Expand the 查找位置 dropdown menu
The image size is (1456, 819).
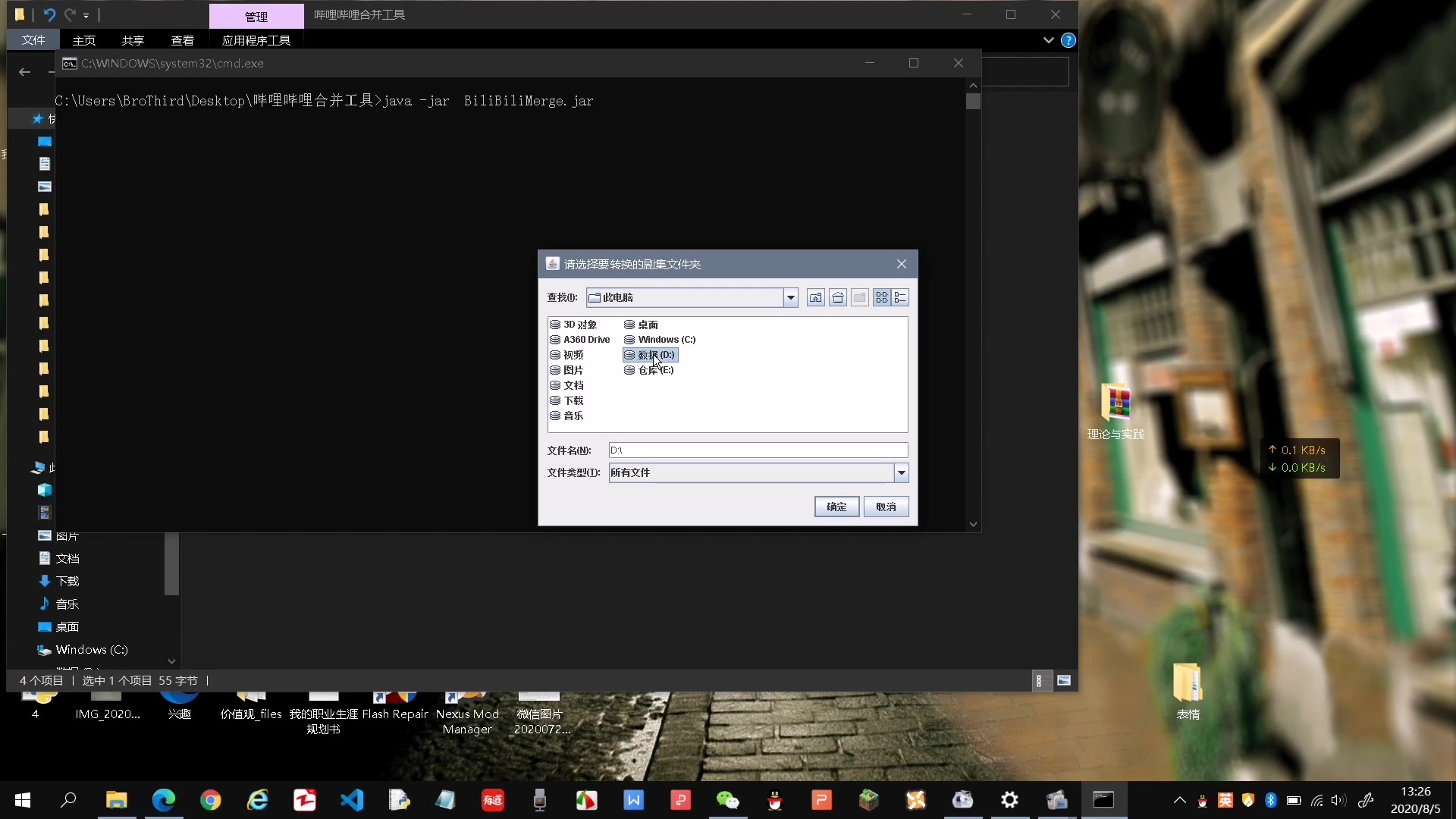[790, 297]
